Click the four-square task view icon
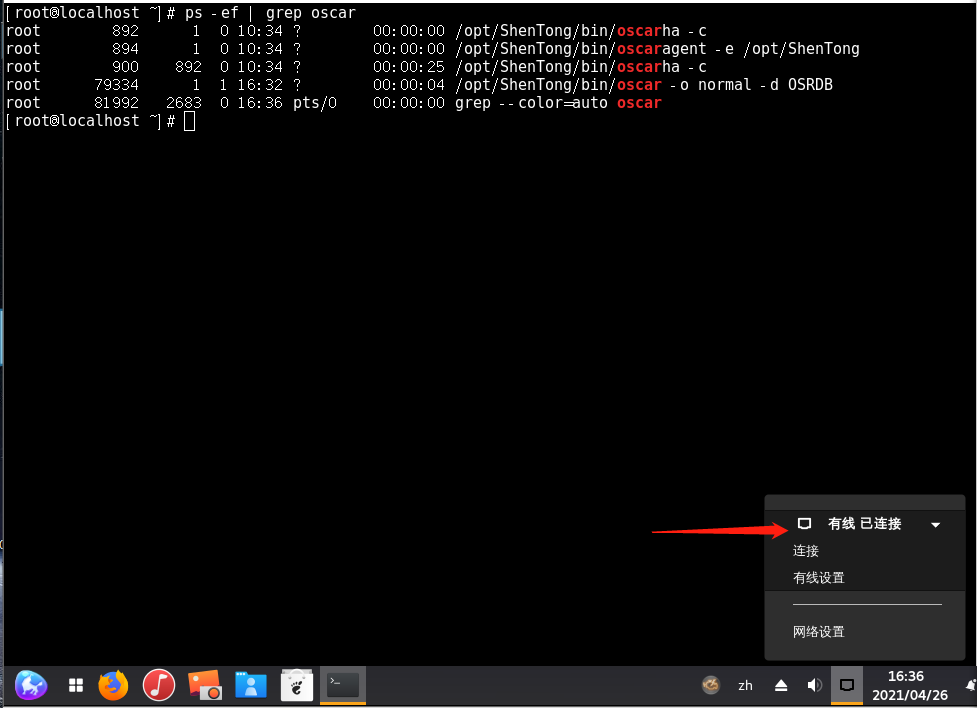This screenshot has width=977, height=708. pyautogui.click(x=75, y=685)
